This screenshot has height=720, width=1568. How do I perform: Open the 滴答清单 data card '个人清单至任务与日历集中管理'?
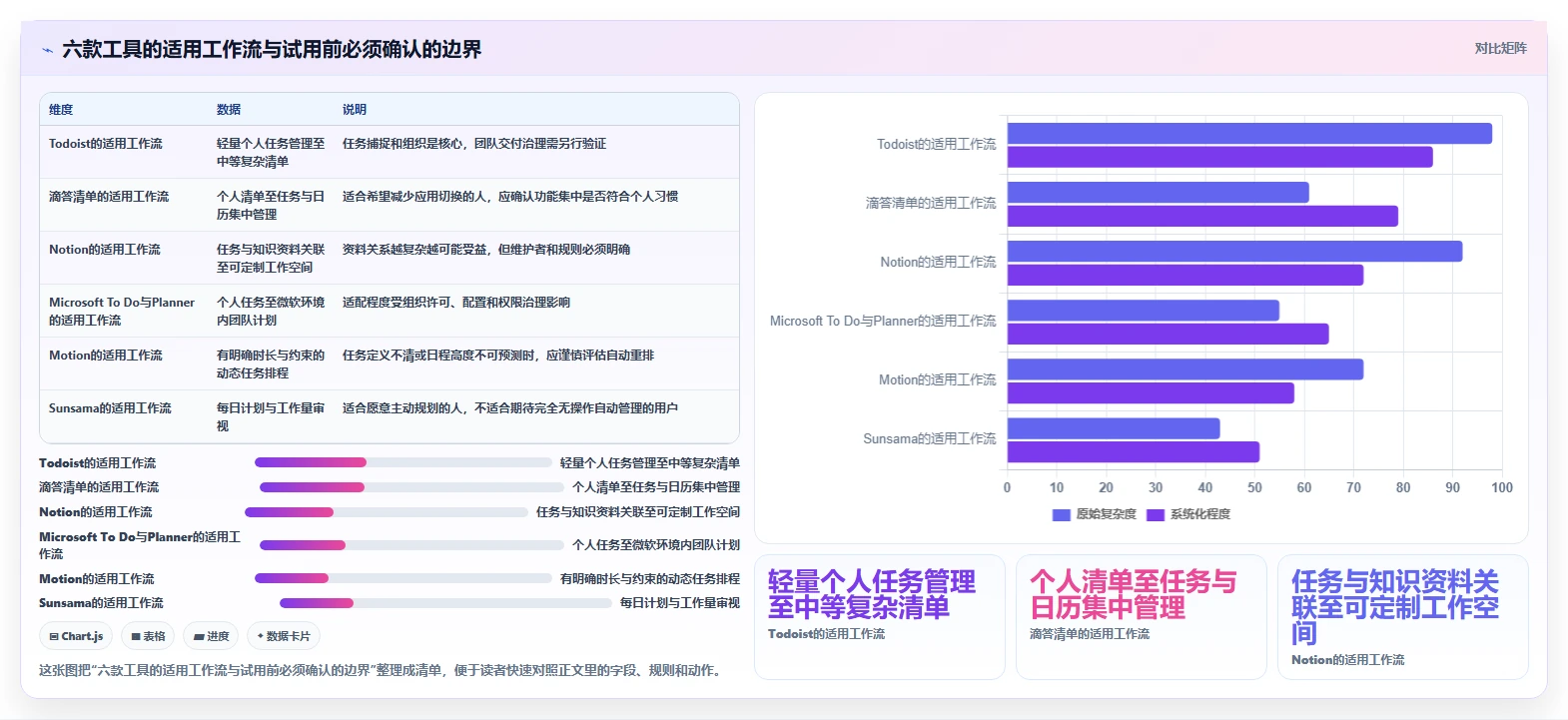click(x=1141, y=617)
